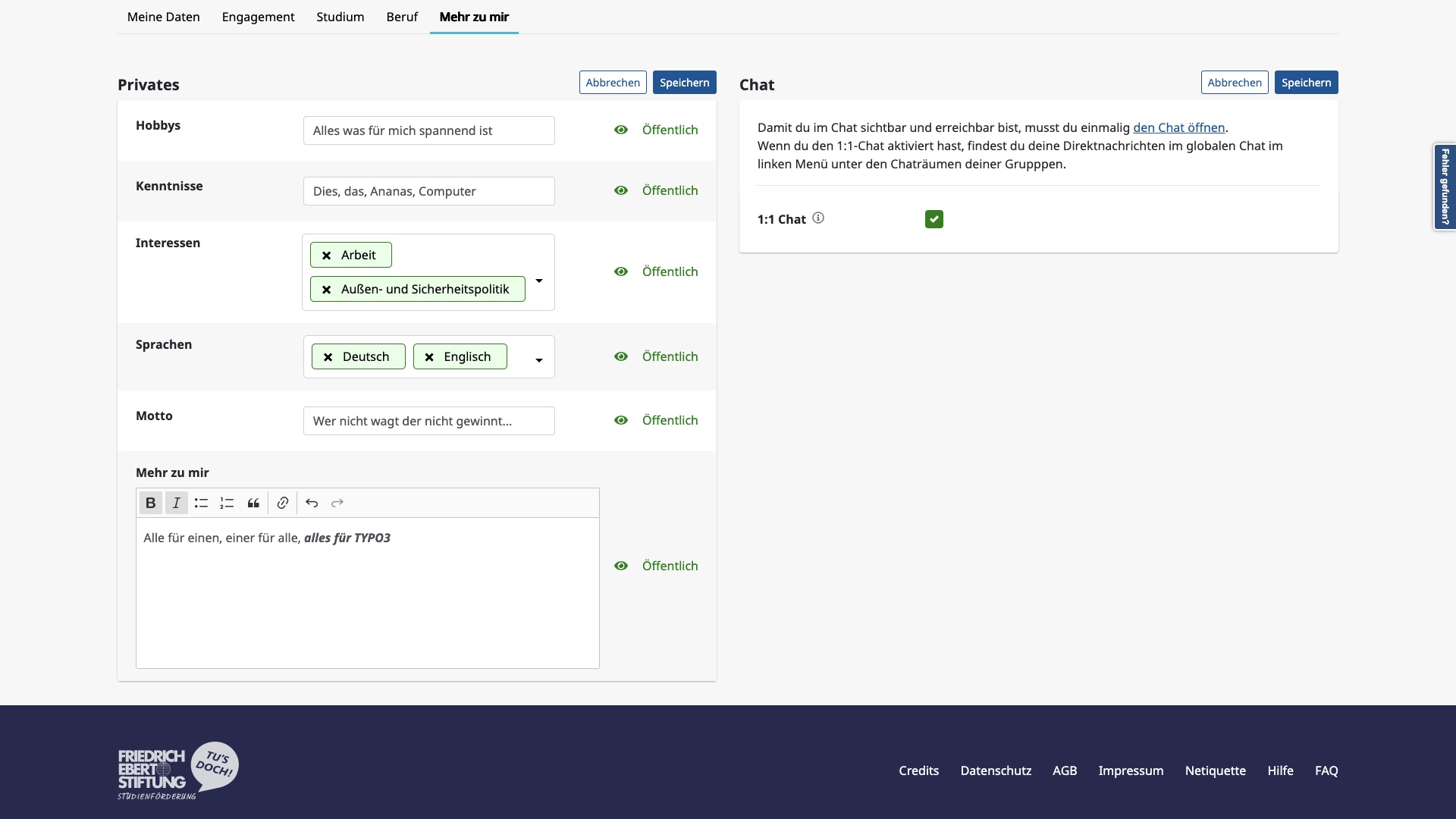Open den Chat öffnen link
The height and width of the screenshot is (819, 1456).
[x=1179, y=127]
